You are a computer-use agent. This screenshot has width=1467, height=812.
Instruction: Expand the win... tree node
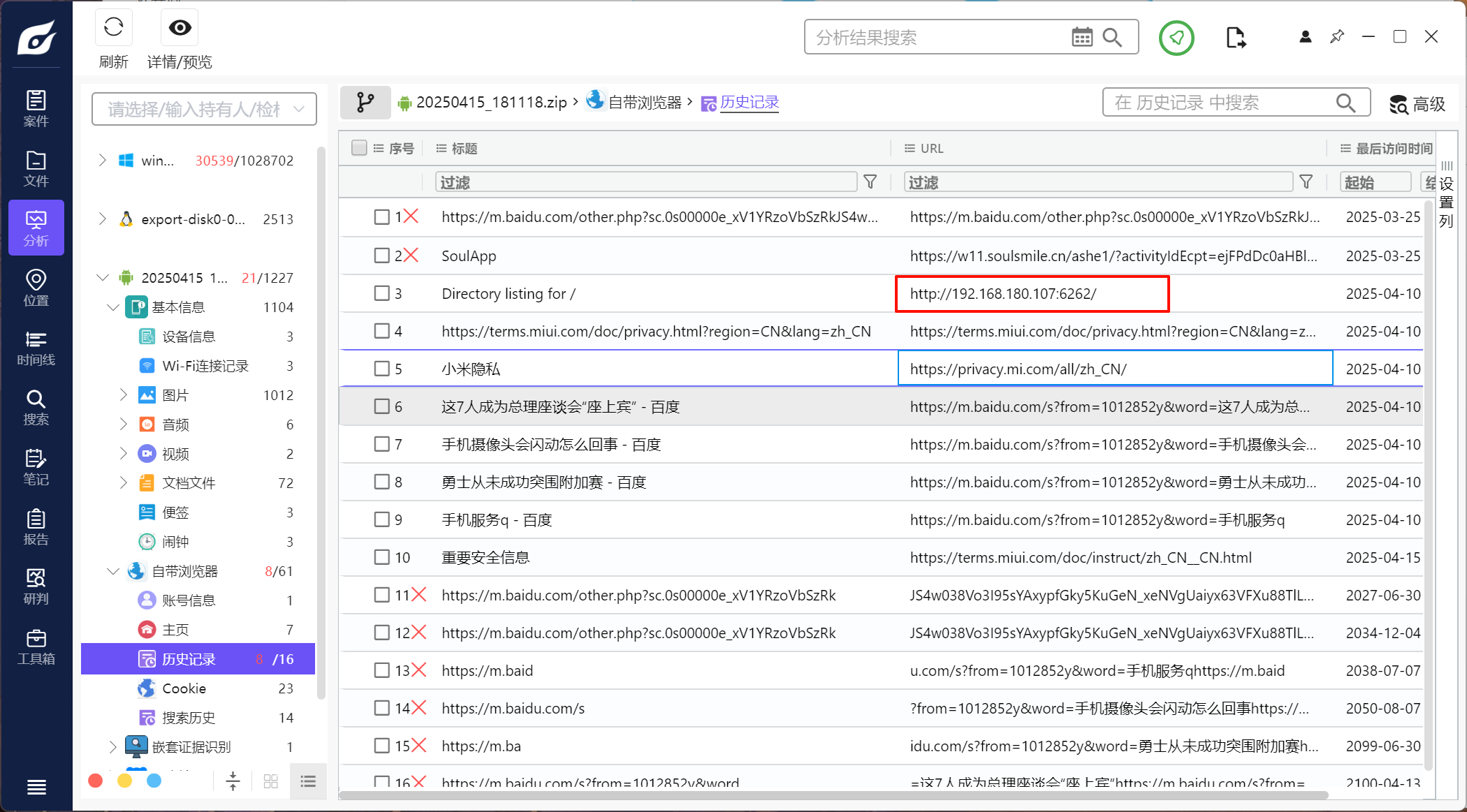click(x=103, y=161)
